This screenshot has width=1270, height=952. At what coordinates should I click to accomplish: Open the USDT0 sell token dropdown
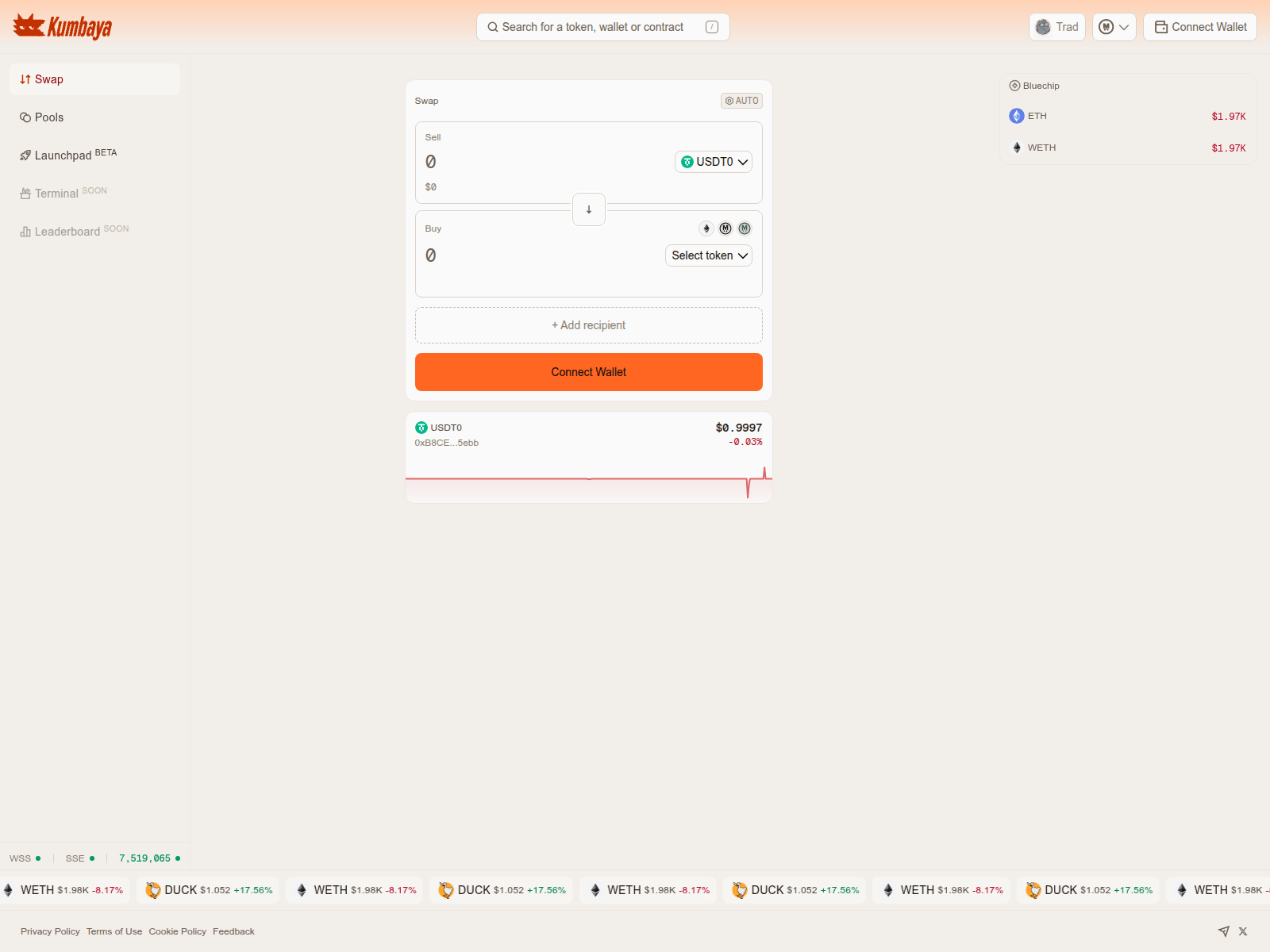tap(714, 162)
